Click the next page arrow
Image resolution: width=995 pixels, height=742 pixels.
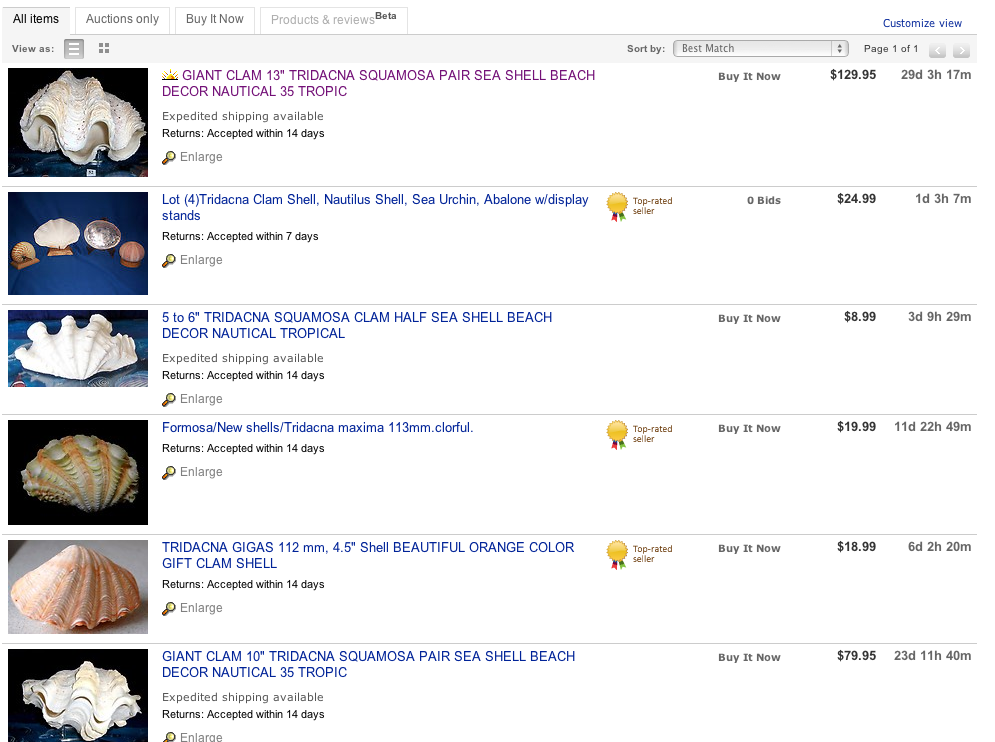(x=961, y=50)
